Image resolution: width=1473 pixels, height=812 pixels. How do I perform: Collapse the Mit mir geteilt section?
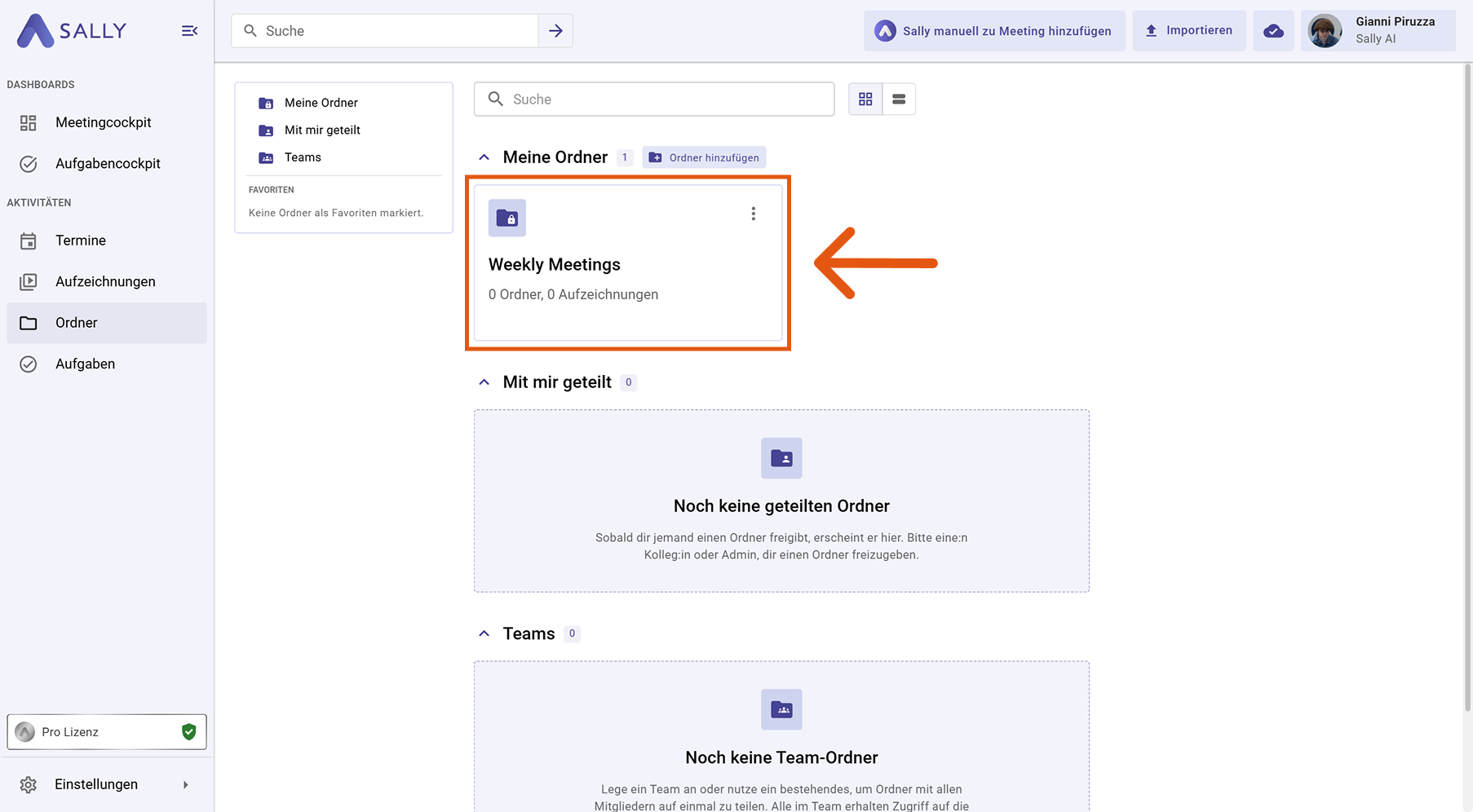coord(484,382)
